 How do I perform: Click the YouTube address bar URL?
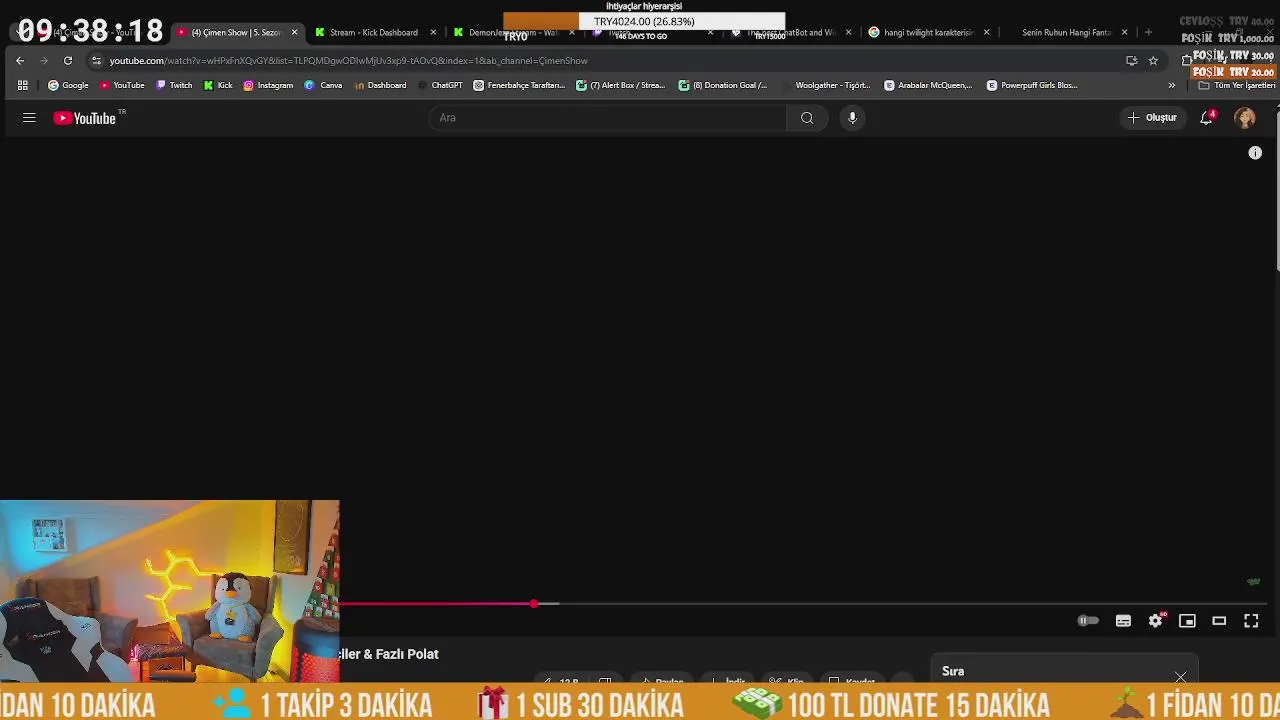point(348,61)
